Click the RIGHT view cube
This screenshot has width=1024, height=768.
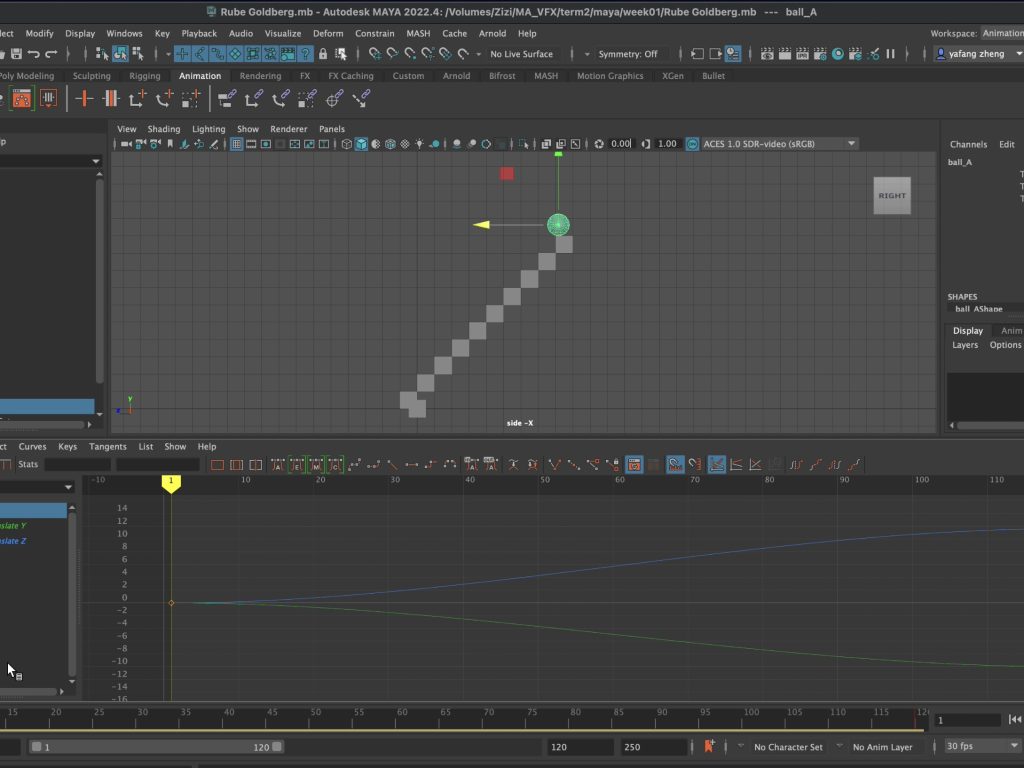892,196
